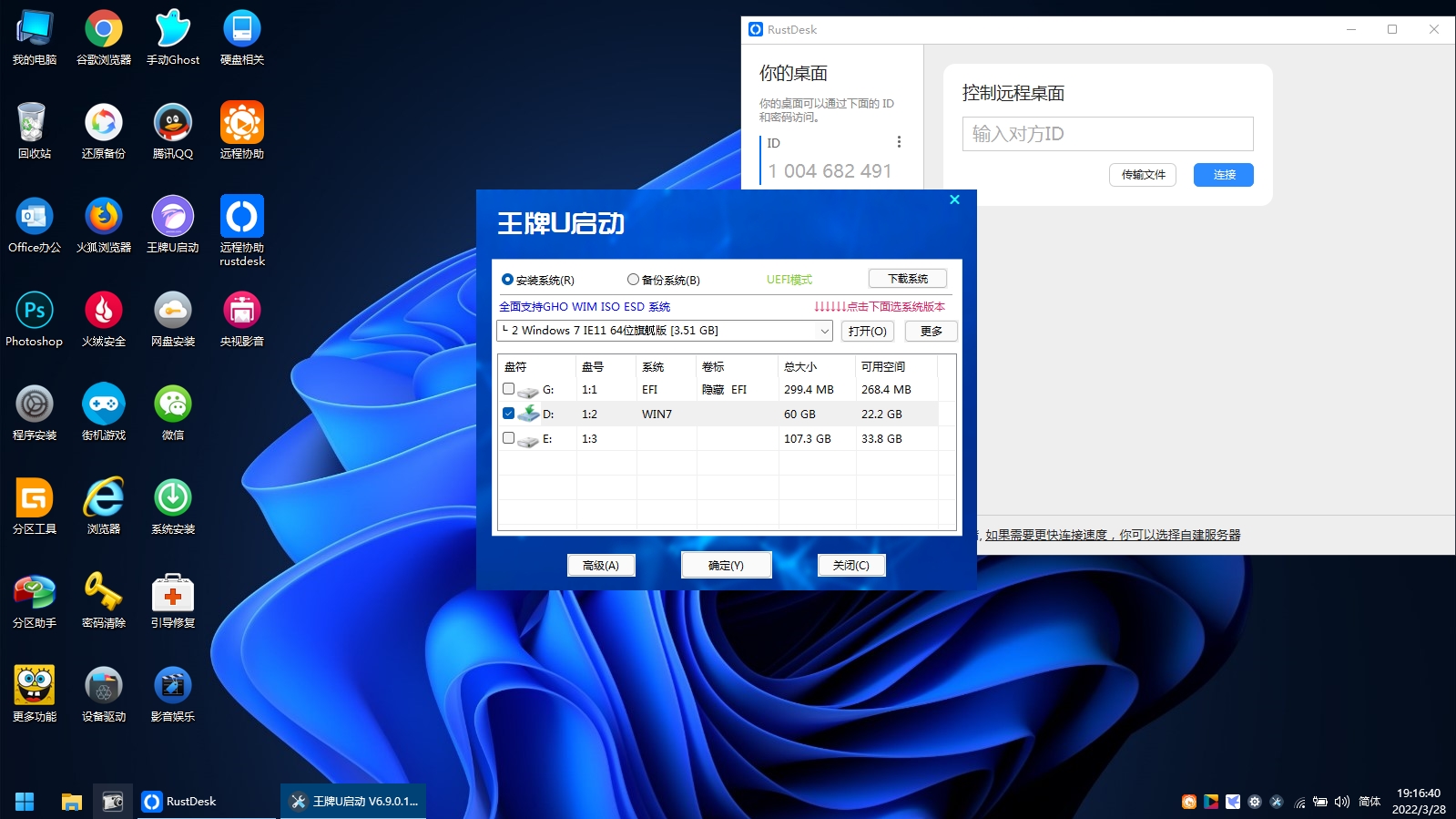Launch 街机游戏 gamepad icon
This screenshot has height=819, width=1456.
point(104,414)
